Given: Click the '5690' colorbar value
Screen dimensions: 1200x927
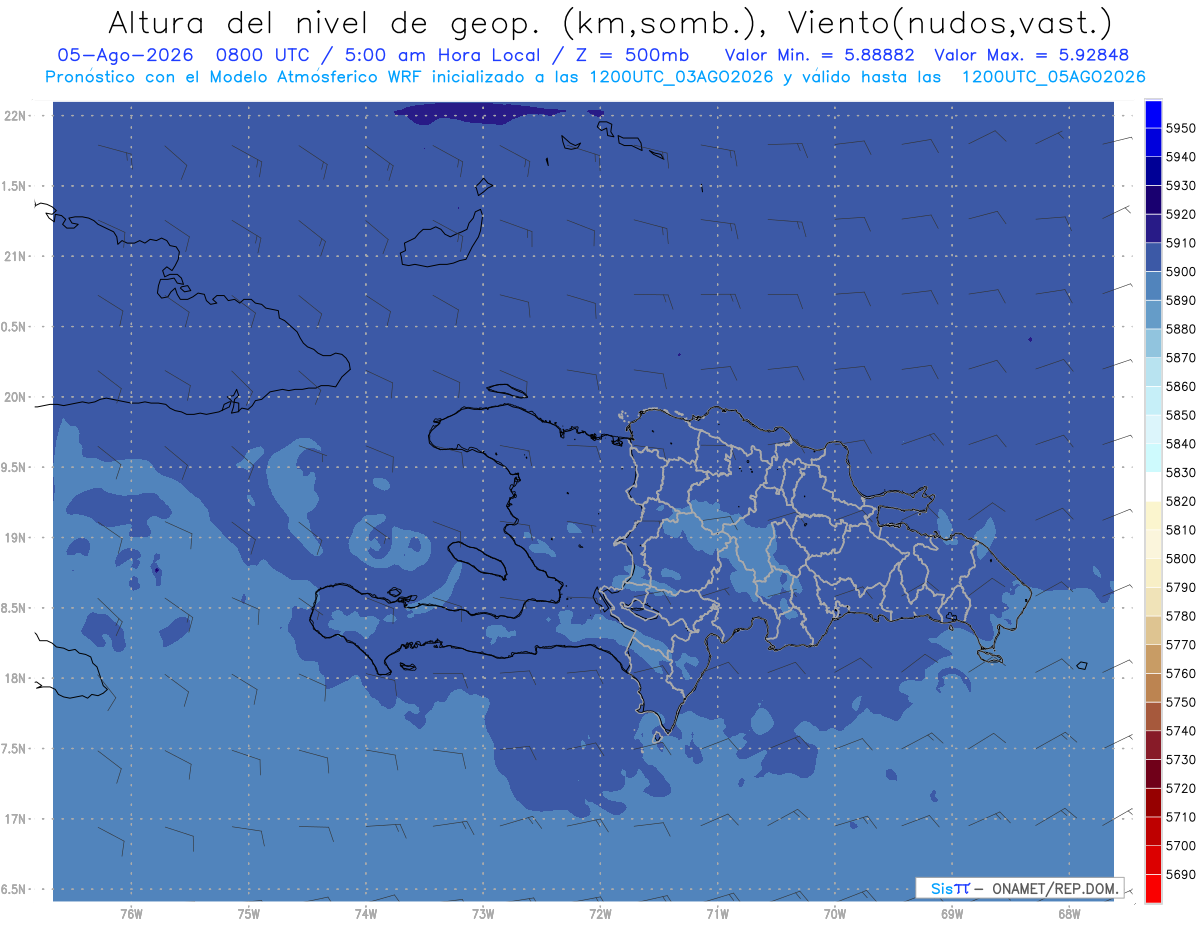Looking at the screenshot, I should pos(1180,874).
